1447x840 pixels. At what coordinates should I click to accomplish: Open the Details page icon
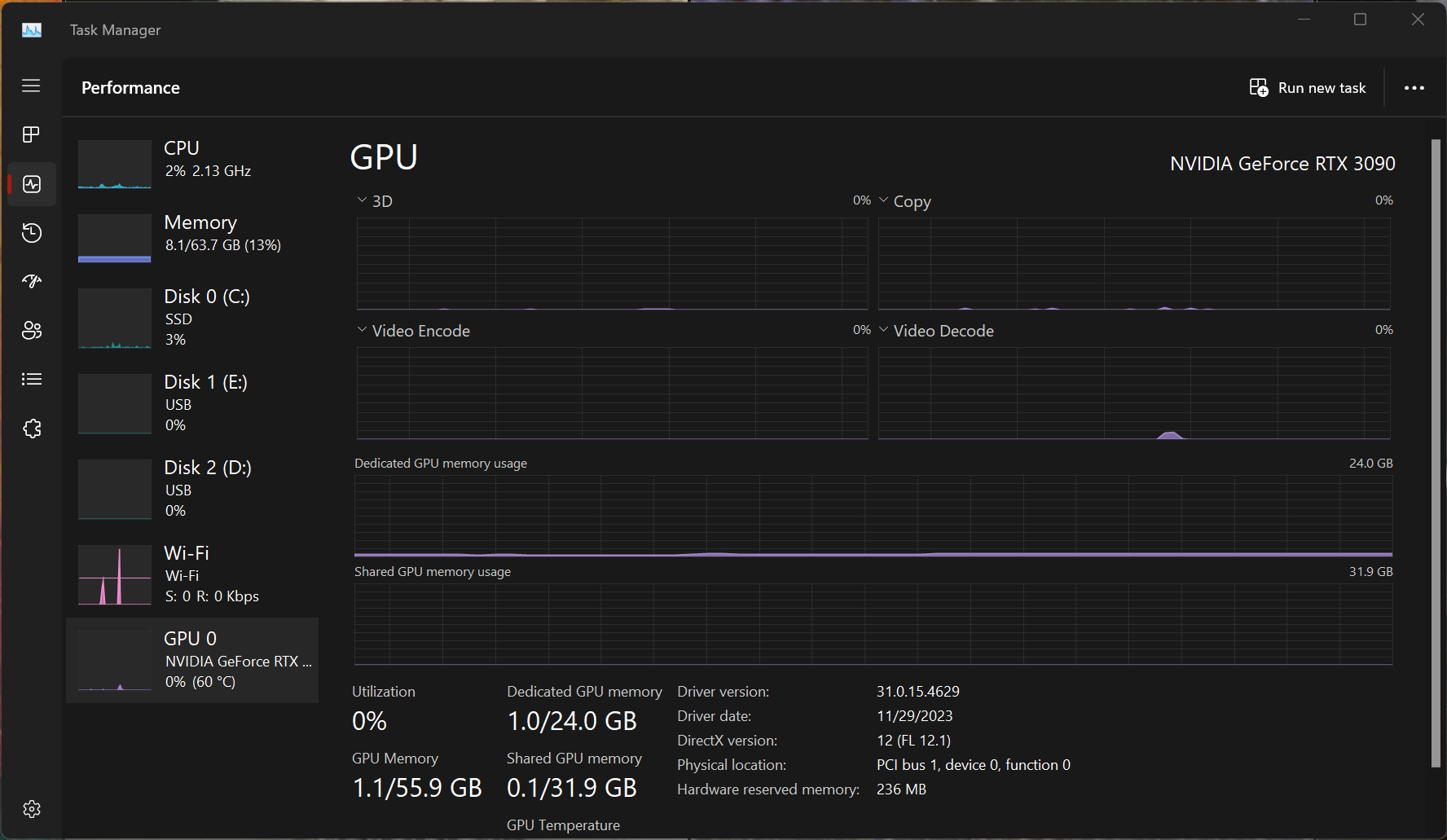coord(31,379)
